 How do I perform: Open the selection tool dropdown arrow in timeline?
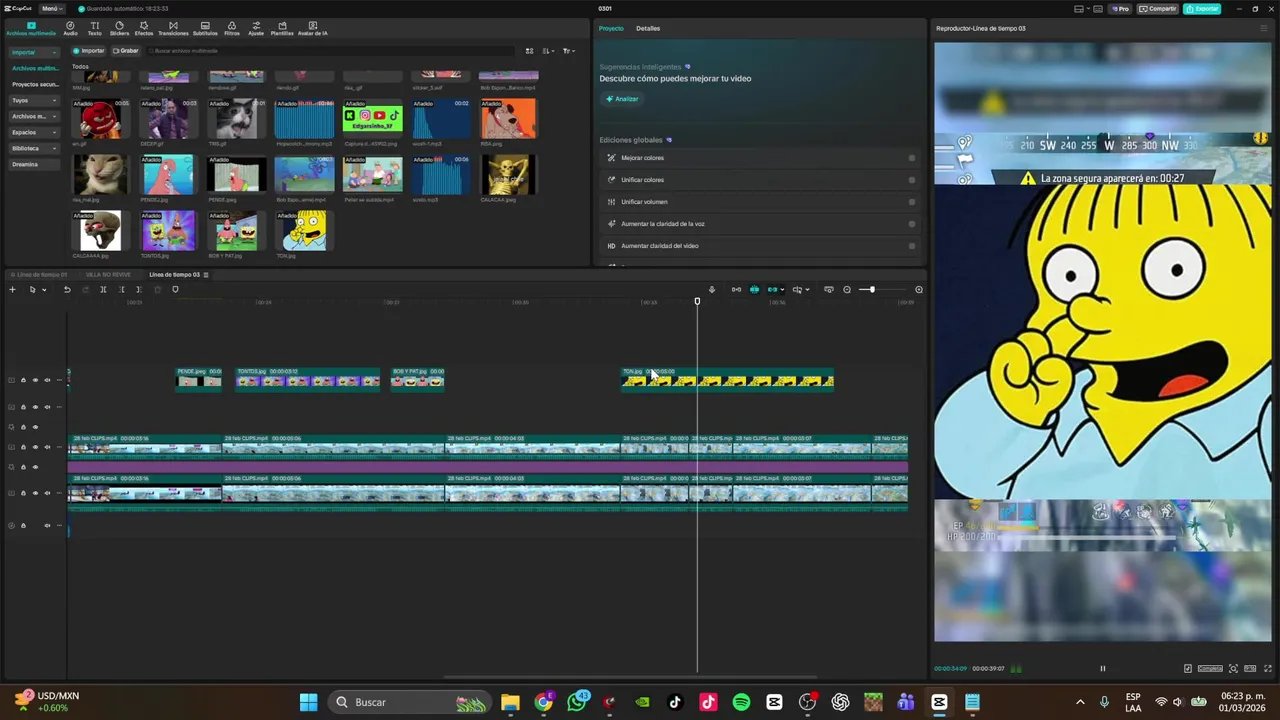tap(44, 290)
